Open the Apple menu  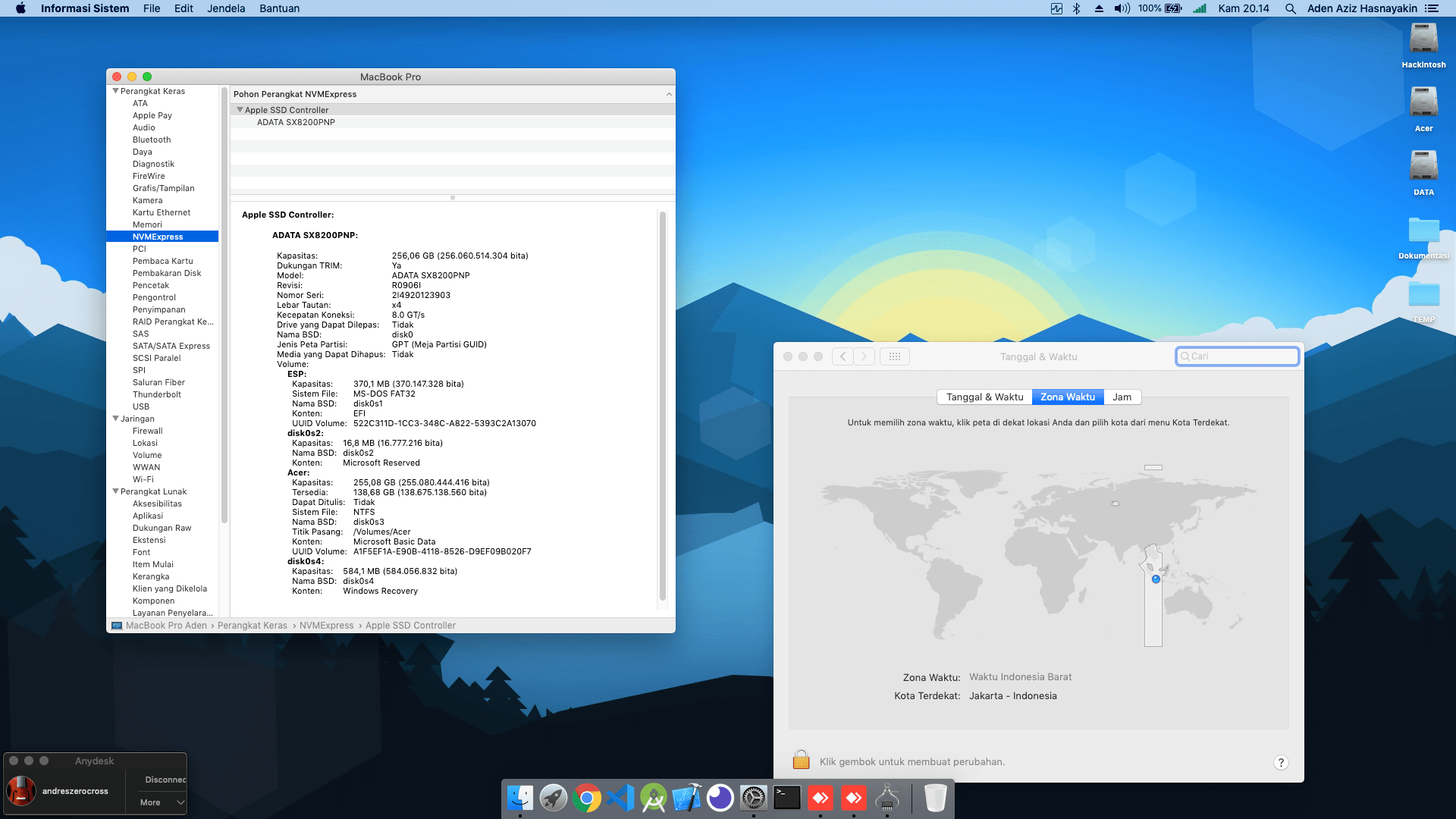[x=20, y=8]
